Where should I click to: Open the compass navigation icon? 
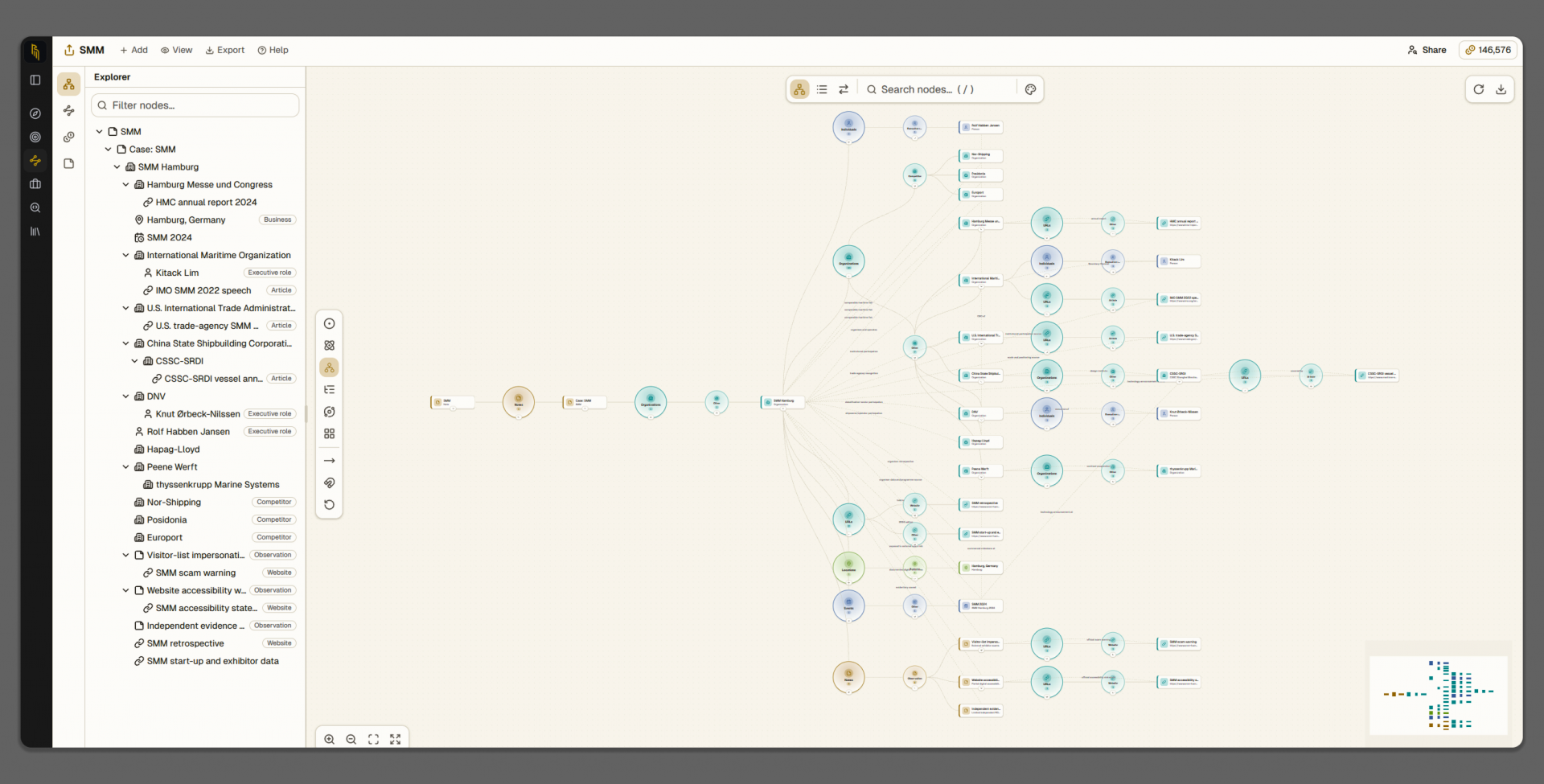(35, 113)
